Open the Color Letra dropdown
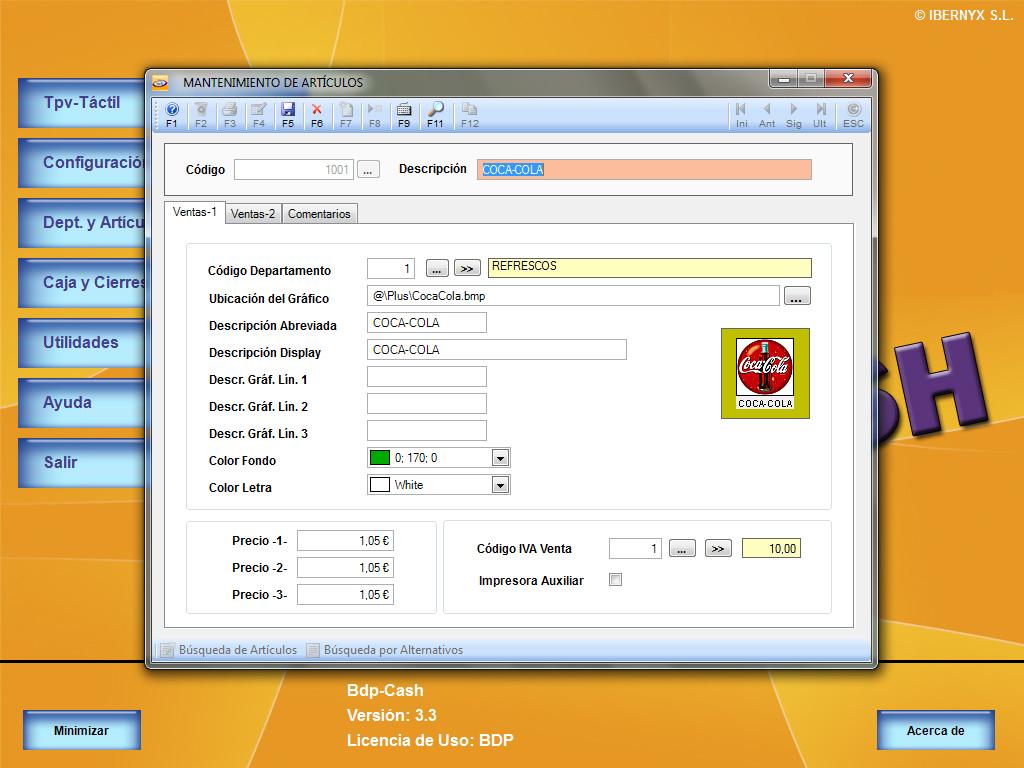The image size is (1024, 768). [x=500, y=485]
